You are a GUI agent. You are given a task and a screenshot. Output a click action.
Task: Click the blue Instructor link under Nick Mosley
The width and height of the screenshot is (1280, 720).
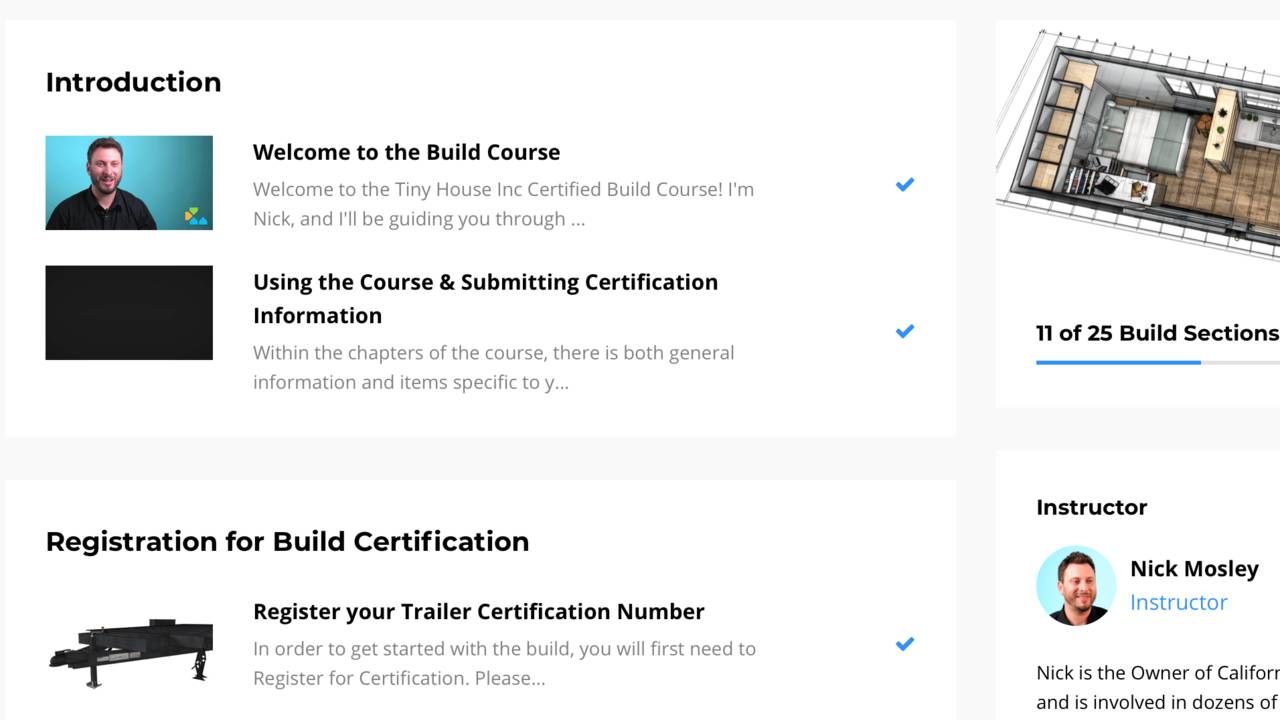(x=1178, y=602)
